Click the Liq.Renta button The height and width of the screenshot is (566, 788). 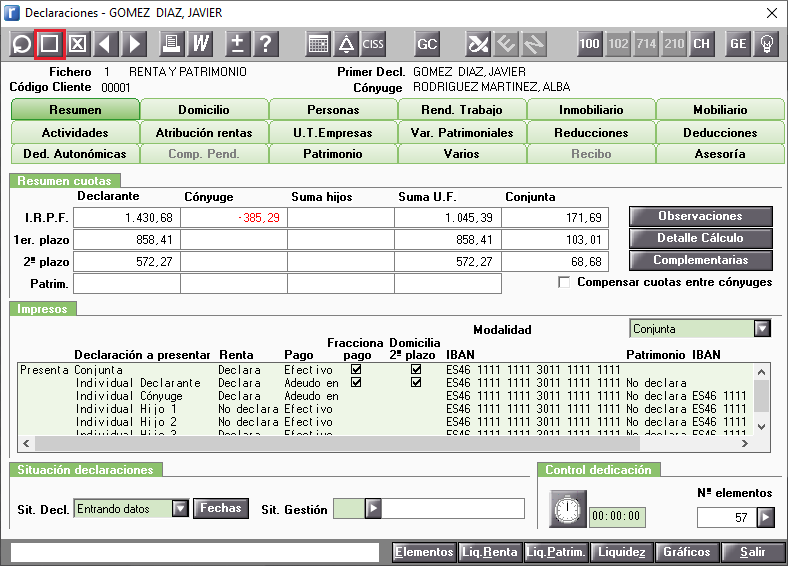pyautogui.click(x=490, y=552)
